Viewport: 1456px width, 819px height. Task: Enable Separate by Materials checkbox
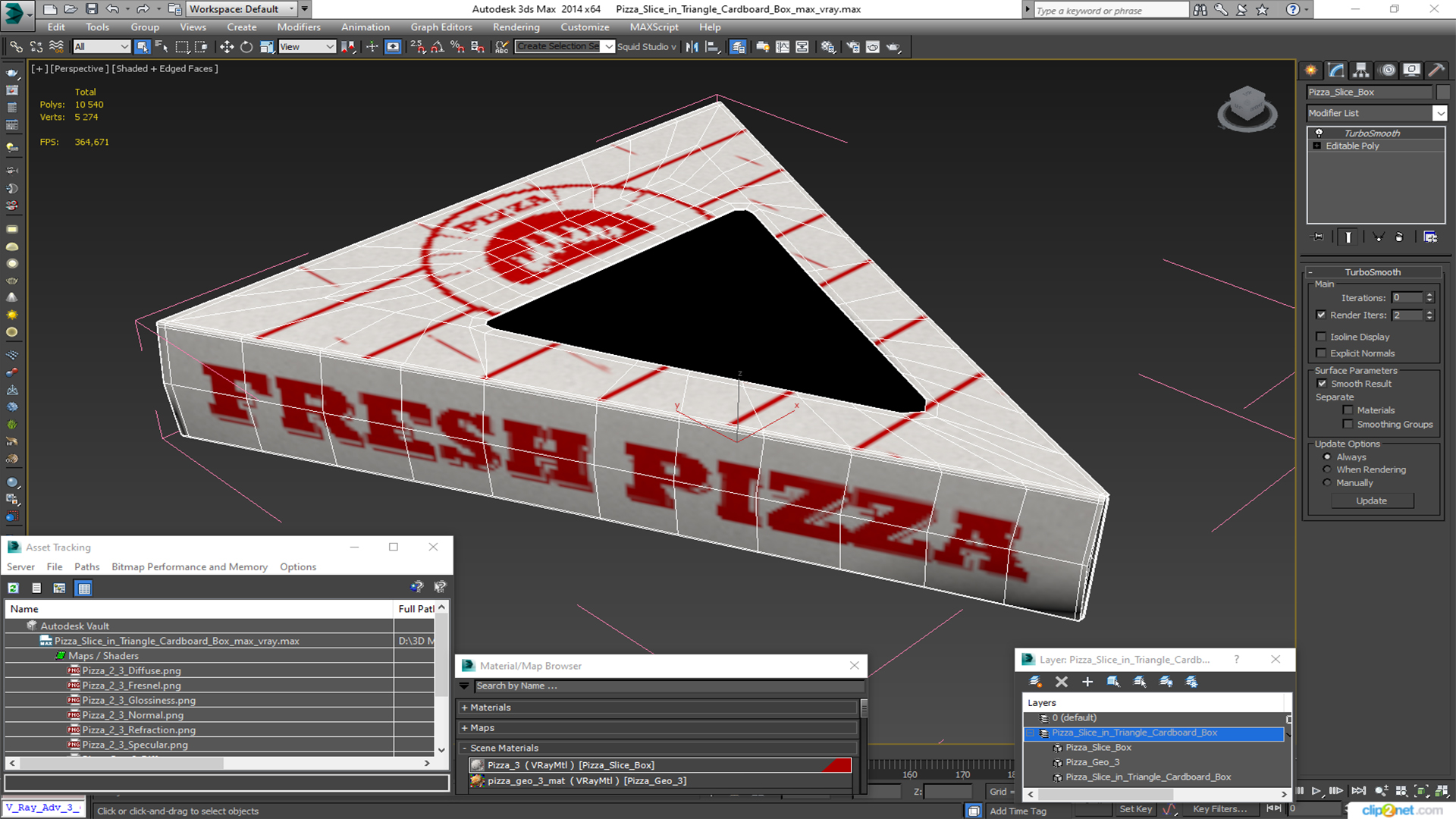pyautogui.click(x=1348, y=410)
